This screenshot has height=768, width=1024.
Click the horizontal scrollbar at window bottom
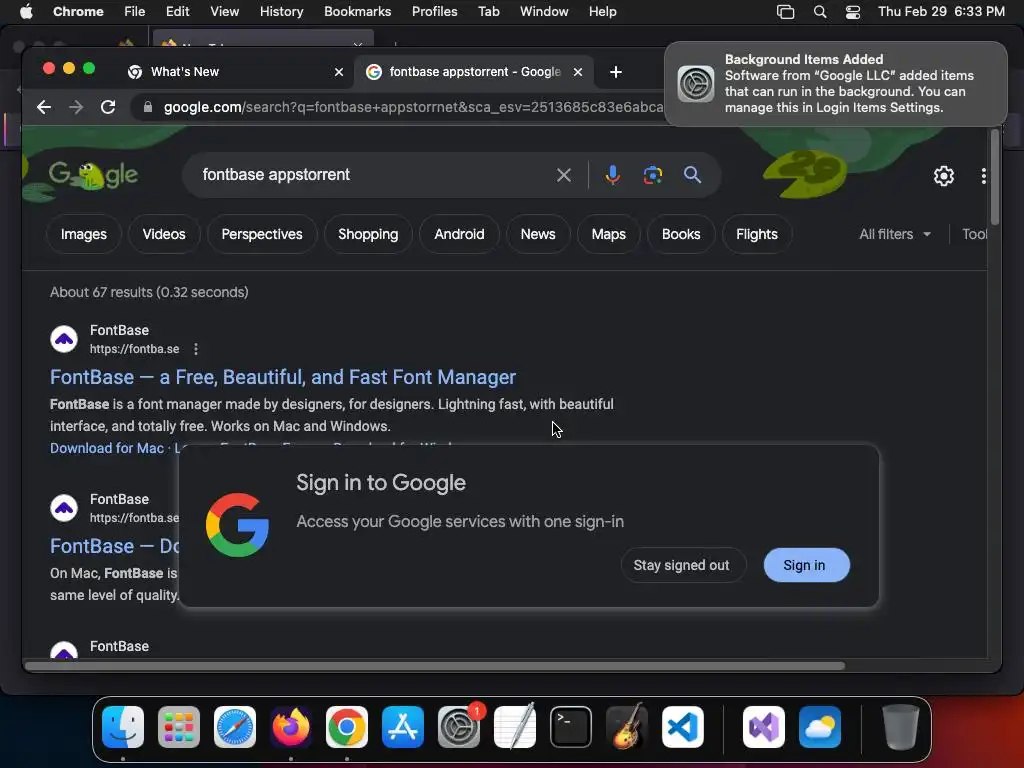coord(435,666)
